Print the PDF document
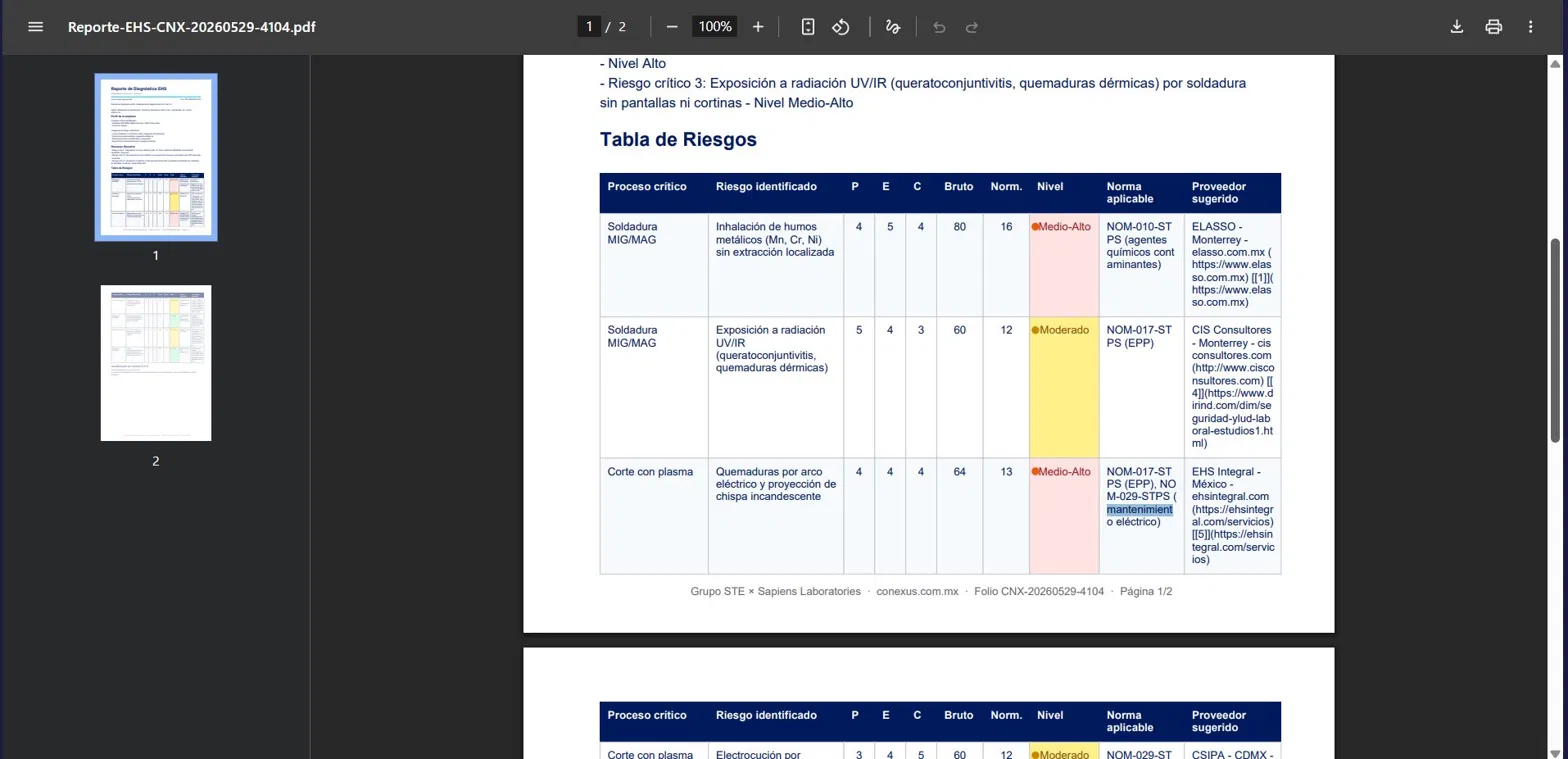The height and width of the screenshot is (759, 1568). [1494, 27]
